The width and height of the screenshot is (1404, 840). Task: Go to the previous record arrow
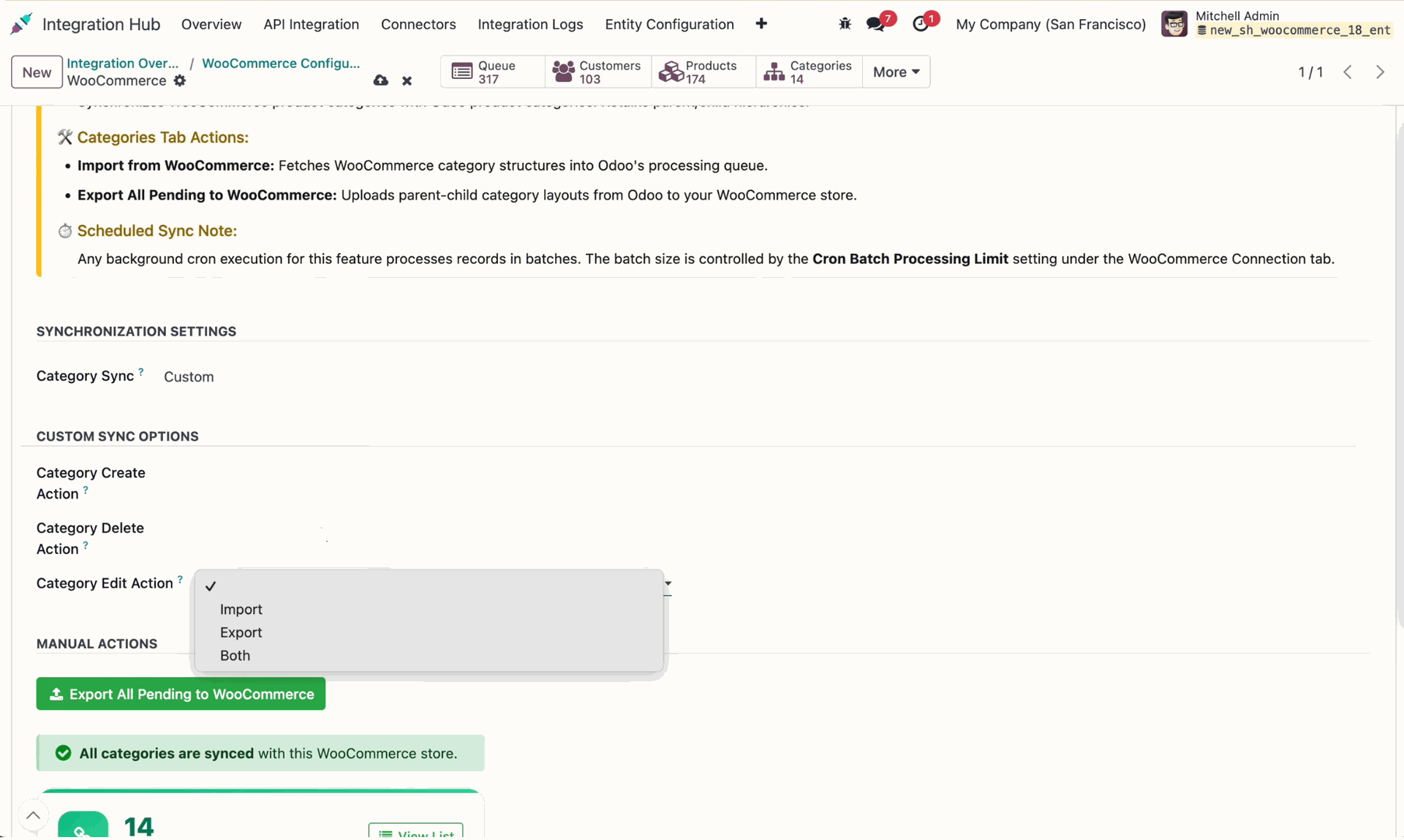1348,72
